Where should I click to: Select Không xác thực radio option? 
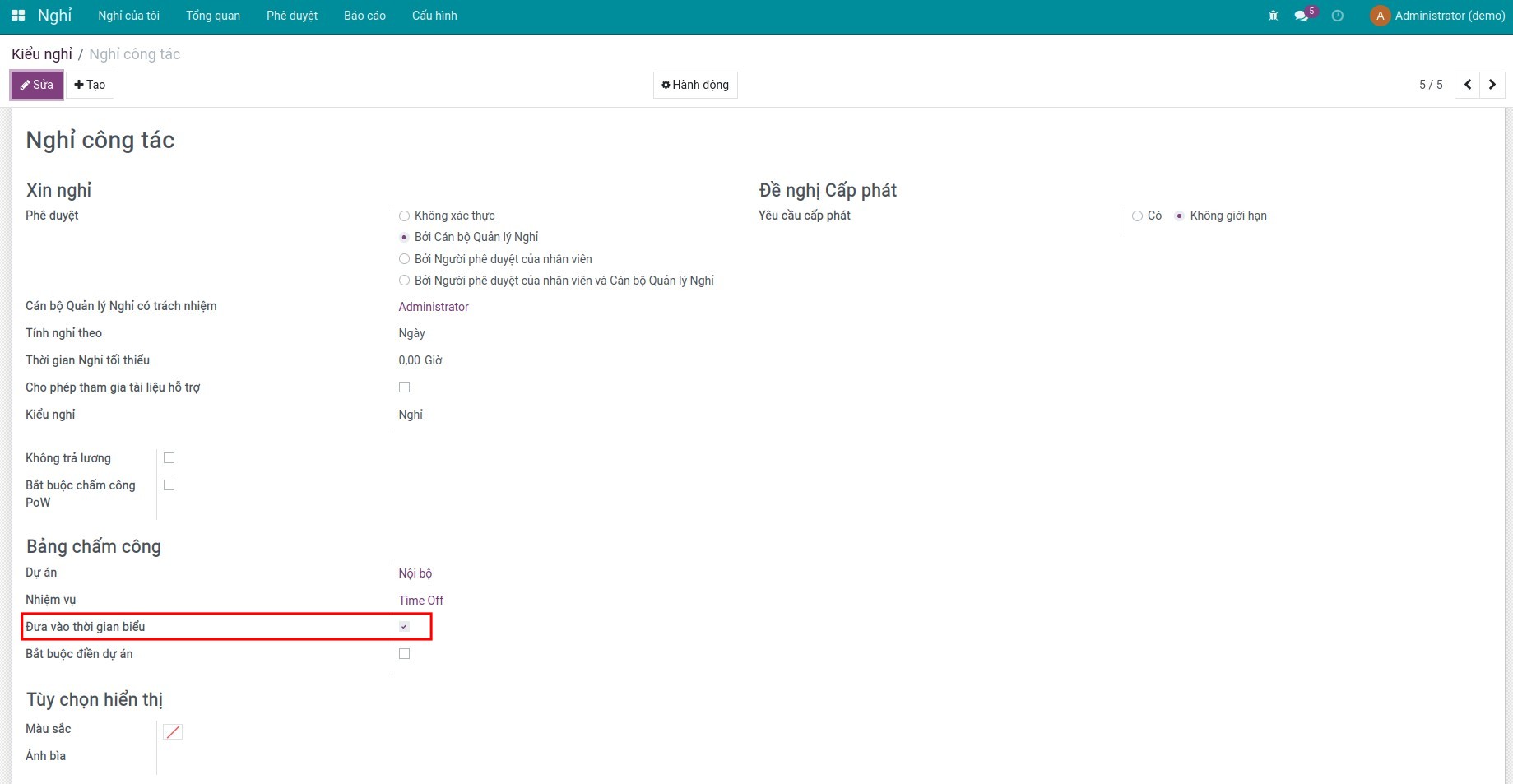click(x=404, y=216)
